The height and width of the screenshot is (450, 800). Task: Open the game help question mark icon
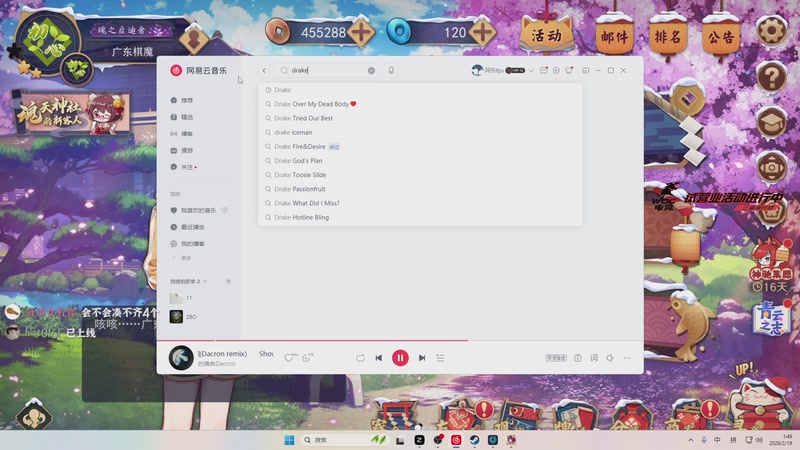772,78
